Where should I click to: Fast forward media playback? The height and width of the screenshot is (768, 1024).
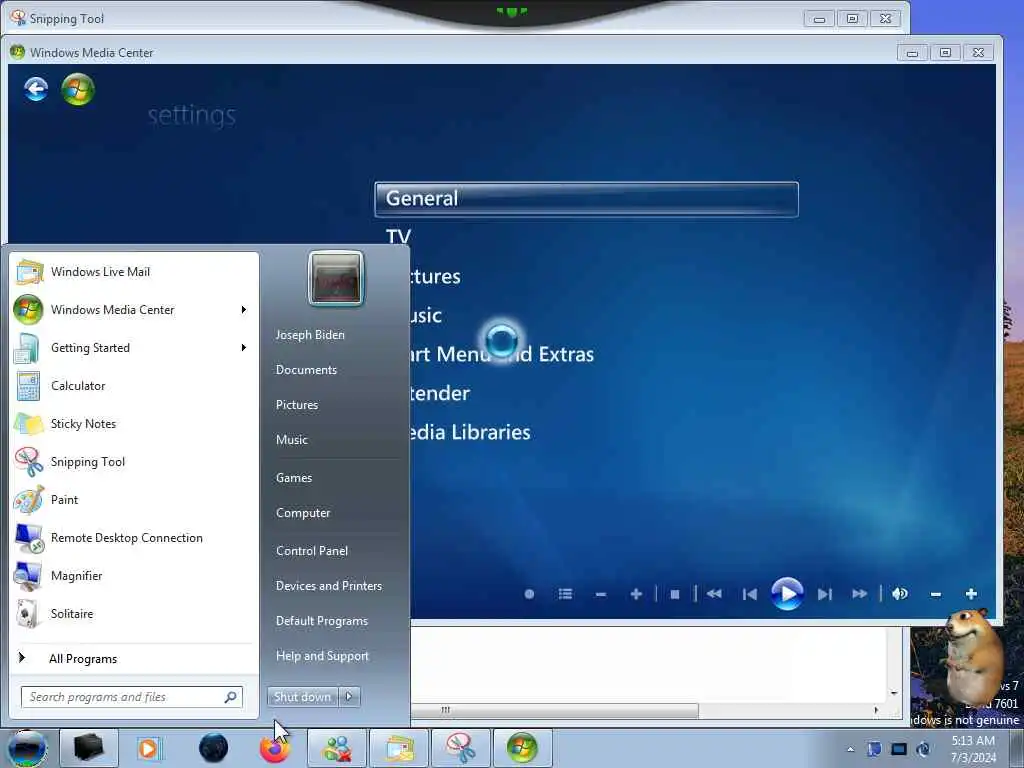(x=859, y=594)
